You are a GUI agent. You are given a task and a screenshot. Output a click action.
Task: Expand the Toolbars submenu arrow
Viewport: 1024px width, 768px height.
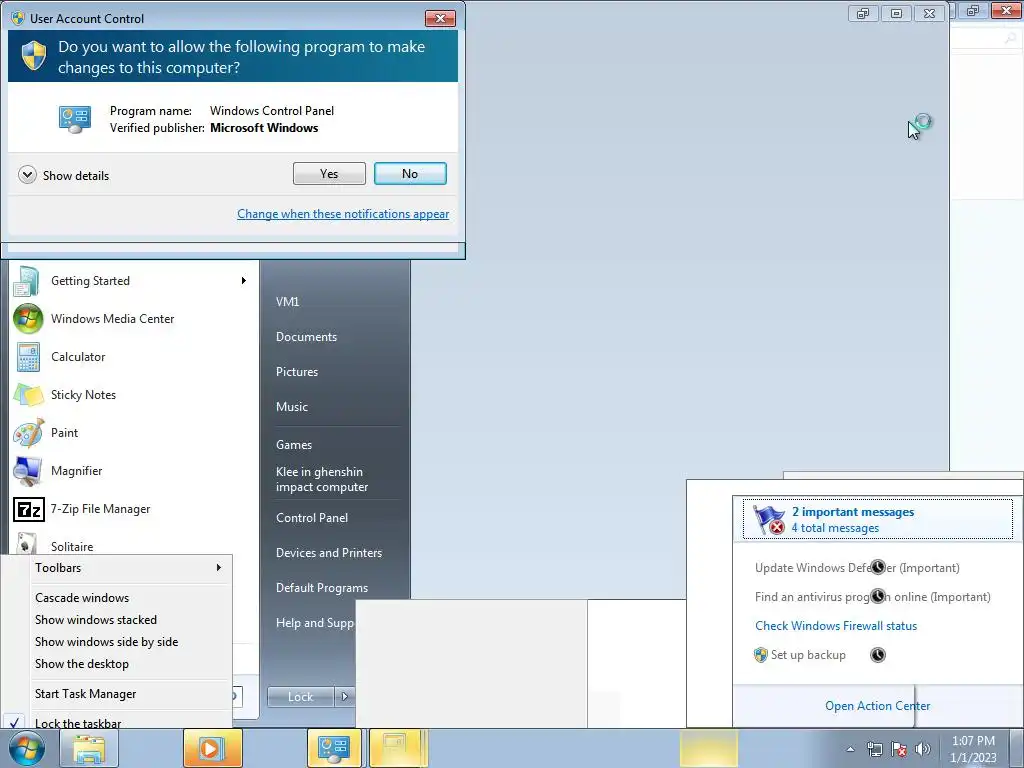pyautogui.click(x=219, y=568)
